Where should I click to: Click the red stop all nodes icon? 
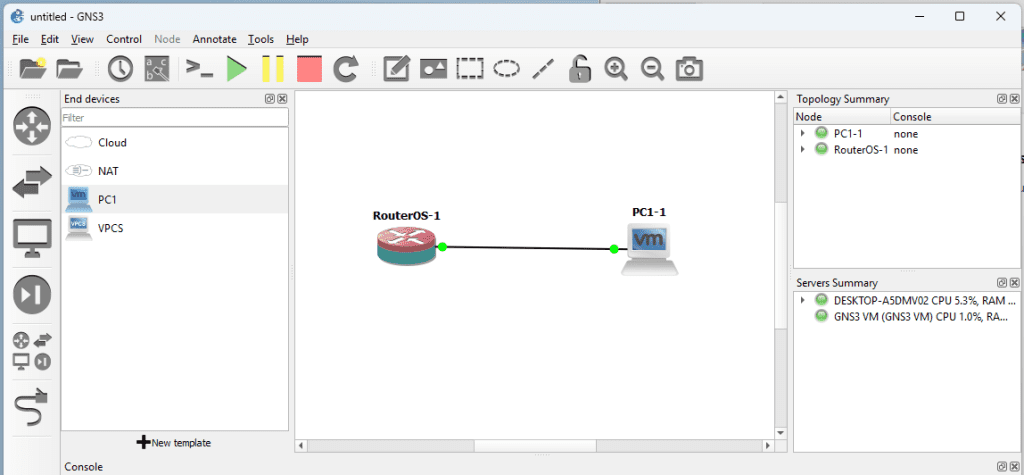click(309, 69)
